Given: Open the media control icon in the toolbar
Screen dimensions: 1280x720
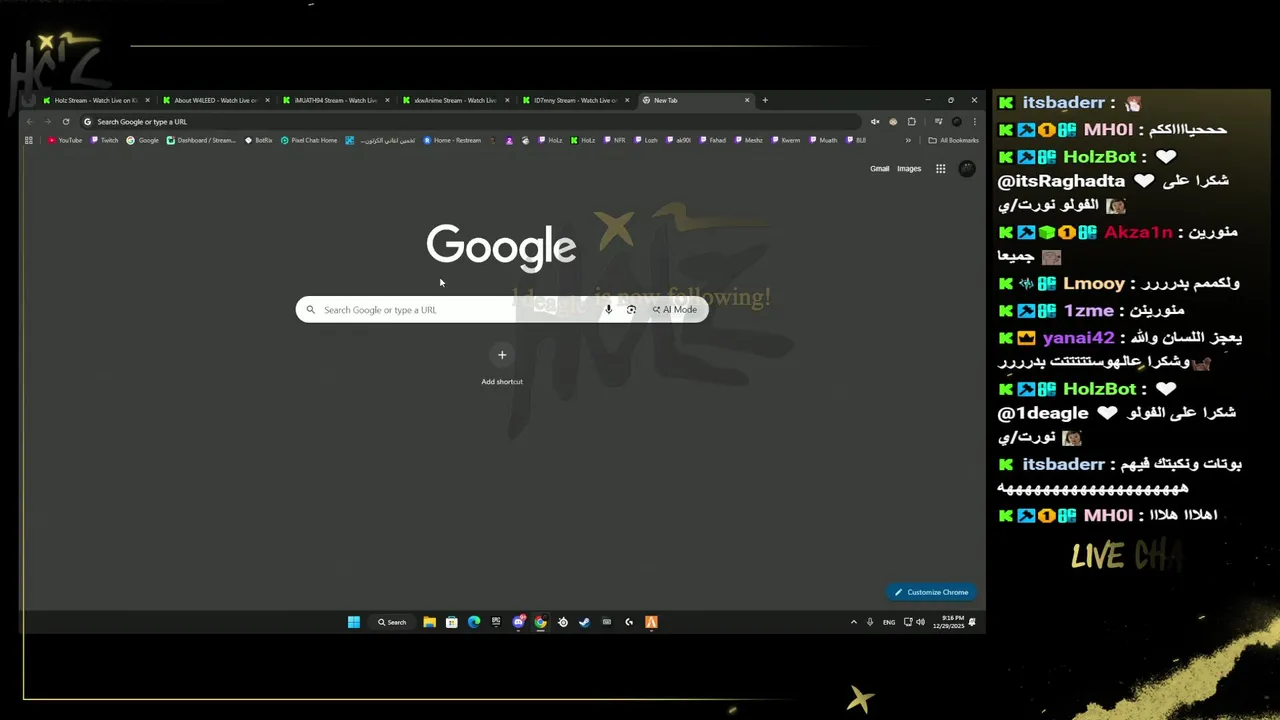Looking at the screenshot, I should [x=938, y=122].
